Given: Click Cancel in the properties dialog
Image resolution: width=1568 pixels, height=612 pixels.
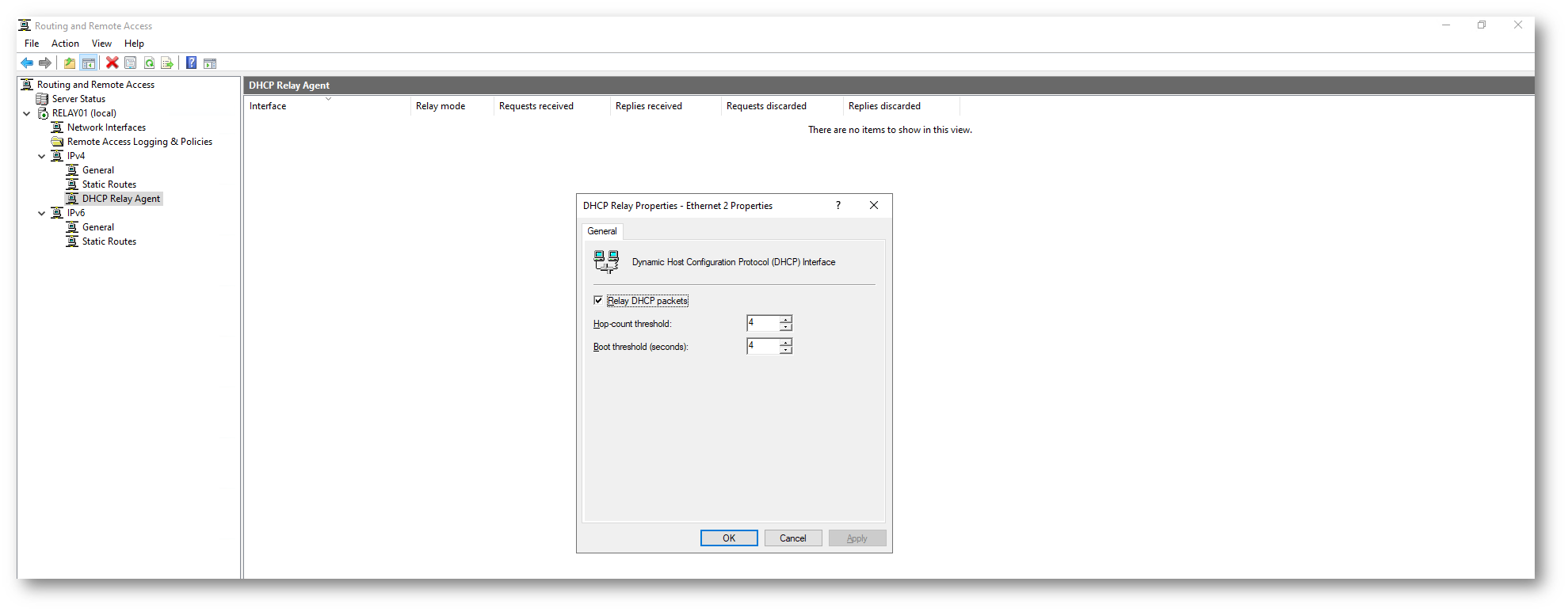Looking at the screenshot, I should [792, 538].
